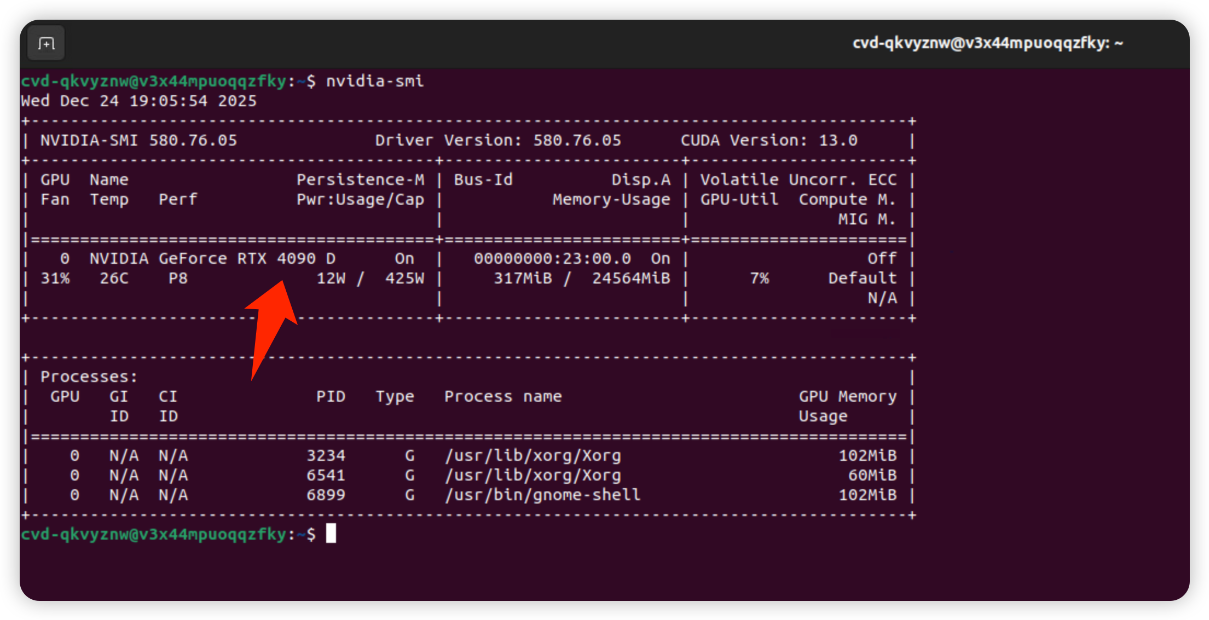Select the date line Wed Dec 24 19:05:54 2025
The width and height of the screenshot is (1209, 620).
(x=139, y=101)
